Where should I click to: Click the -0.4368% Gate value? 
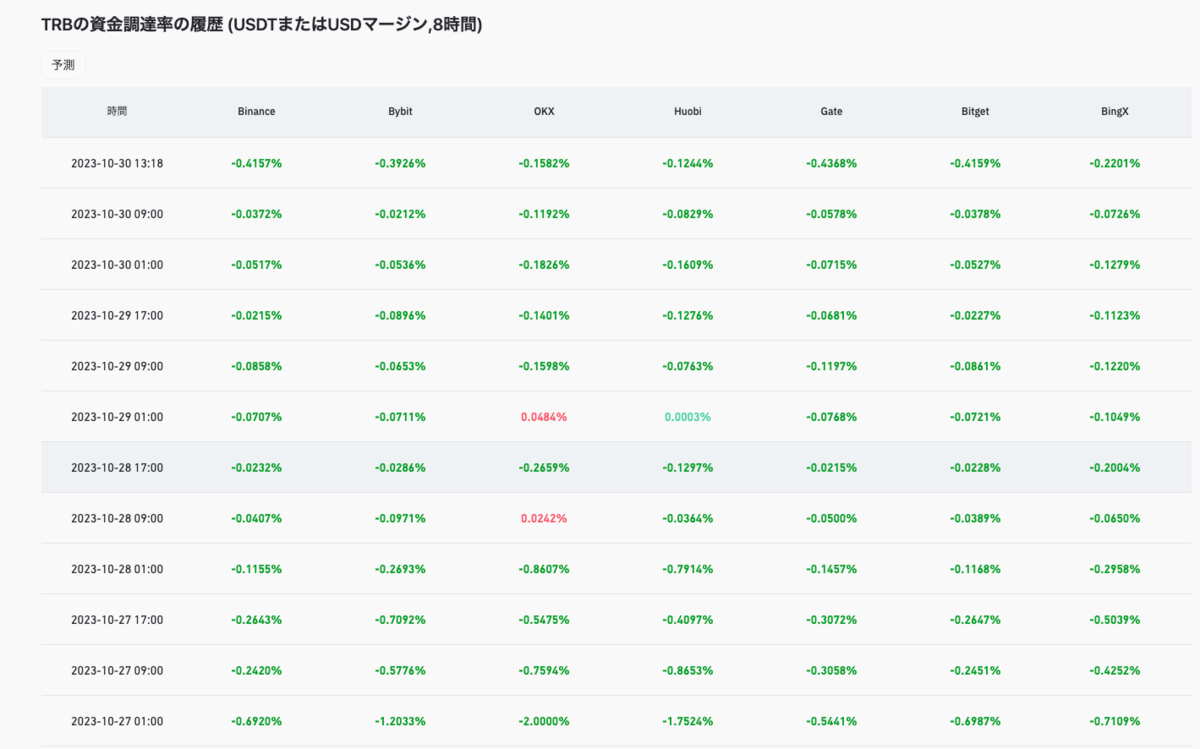pos(831,163)
